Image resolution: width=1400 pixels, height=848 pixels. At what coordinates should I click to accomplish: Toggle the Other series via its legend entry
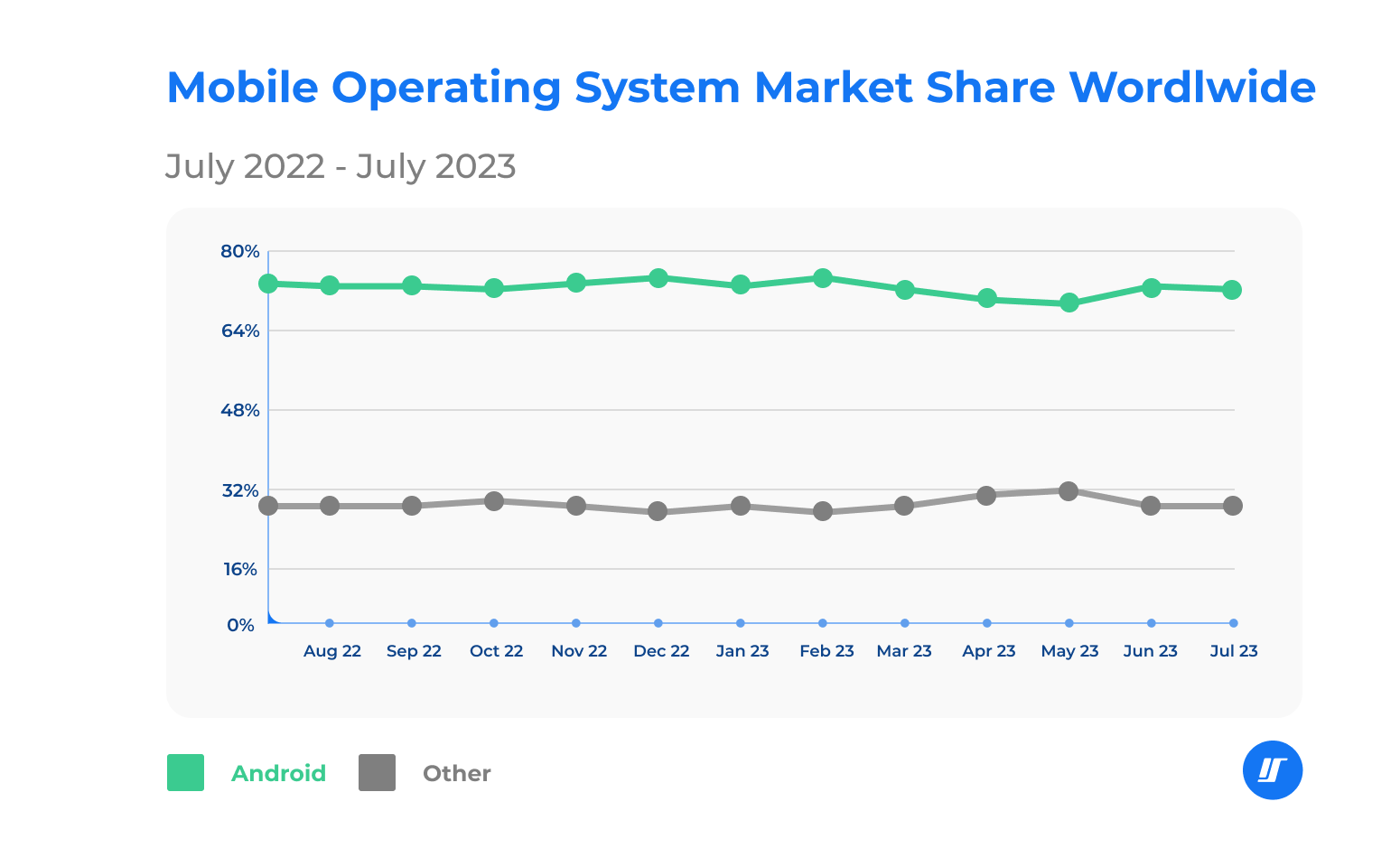(456, 772)
